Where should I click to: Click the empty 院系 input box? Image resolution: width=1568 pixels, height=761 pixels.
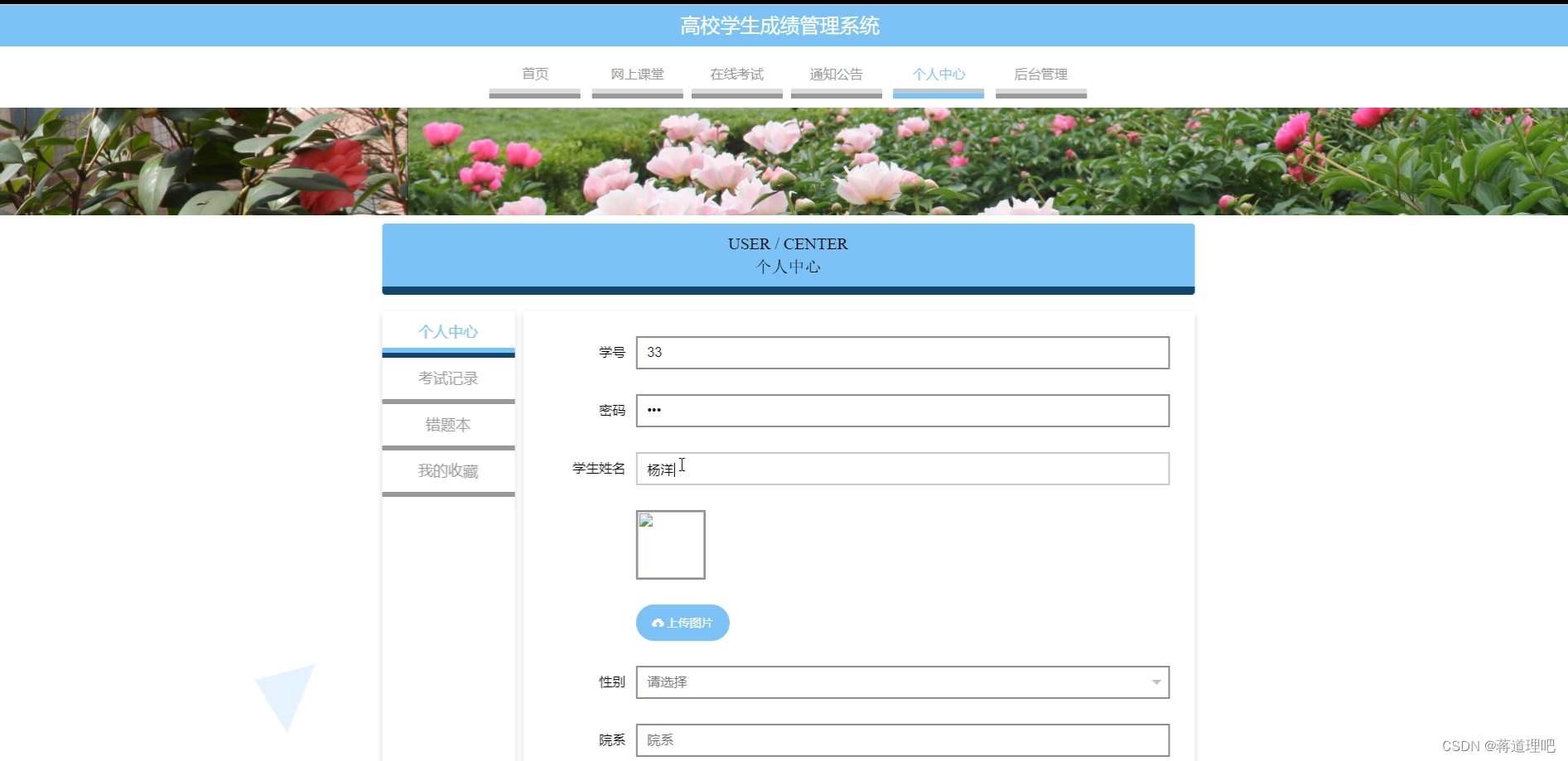pos(902,739)
